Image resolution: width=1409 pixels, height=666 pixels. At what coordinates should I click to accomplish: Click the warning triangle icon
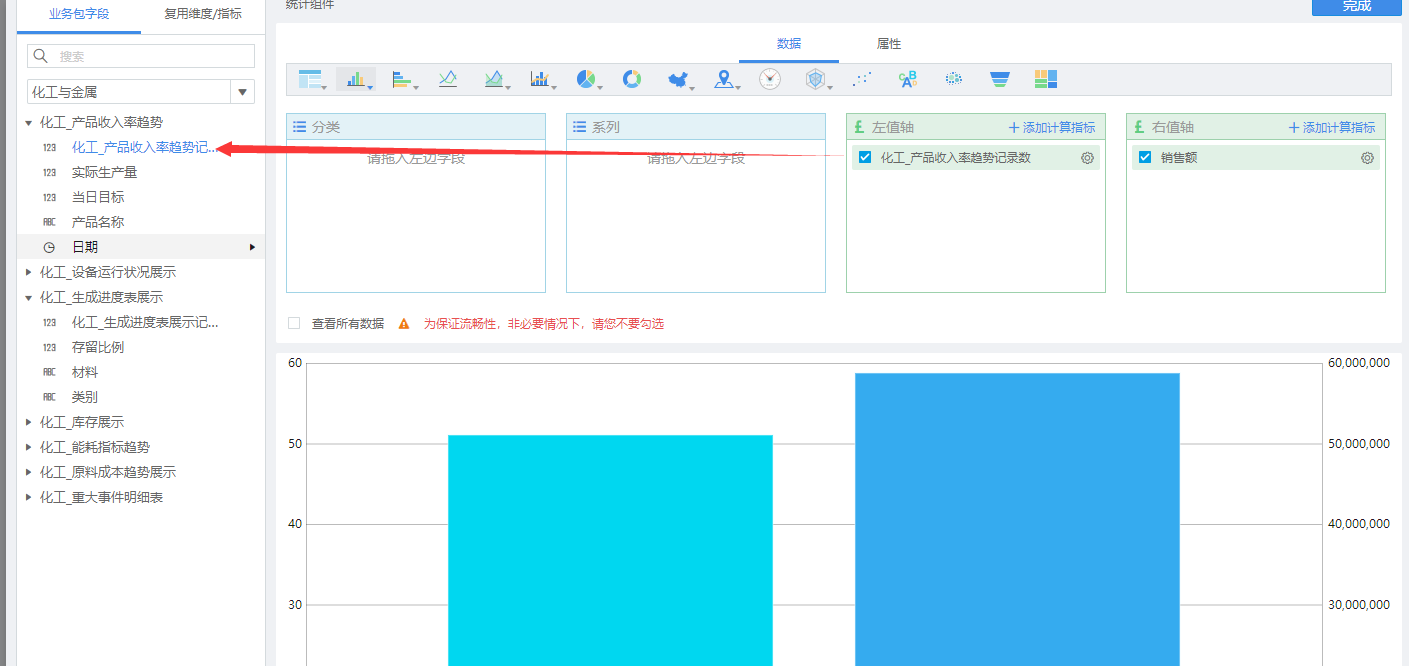tap(404, 324)
